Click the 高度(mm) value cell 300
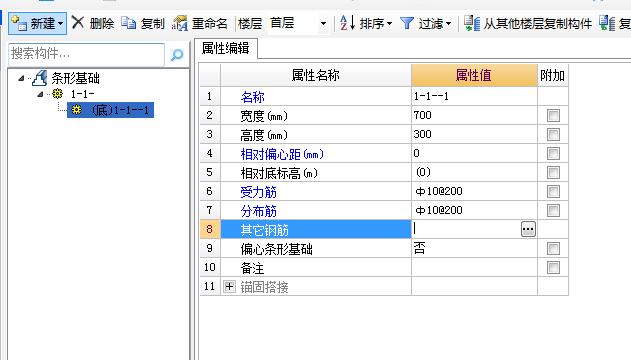631x360 pixels. (x=474, y=134)
